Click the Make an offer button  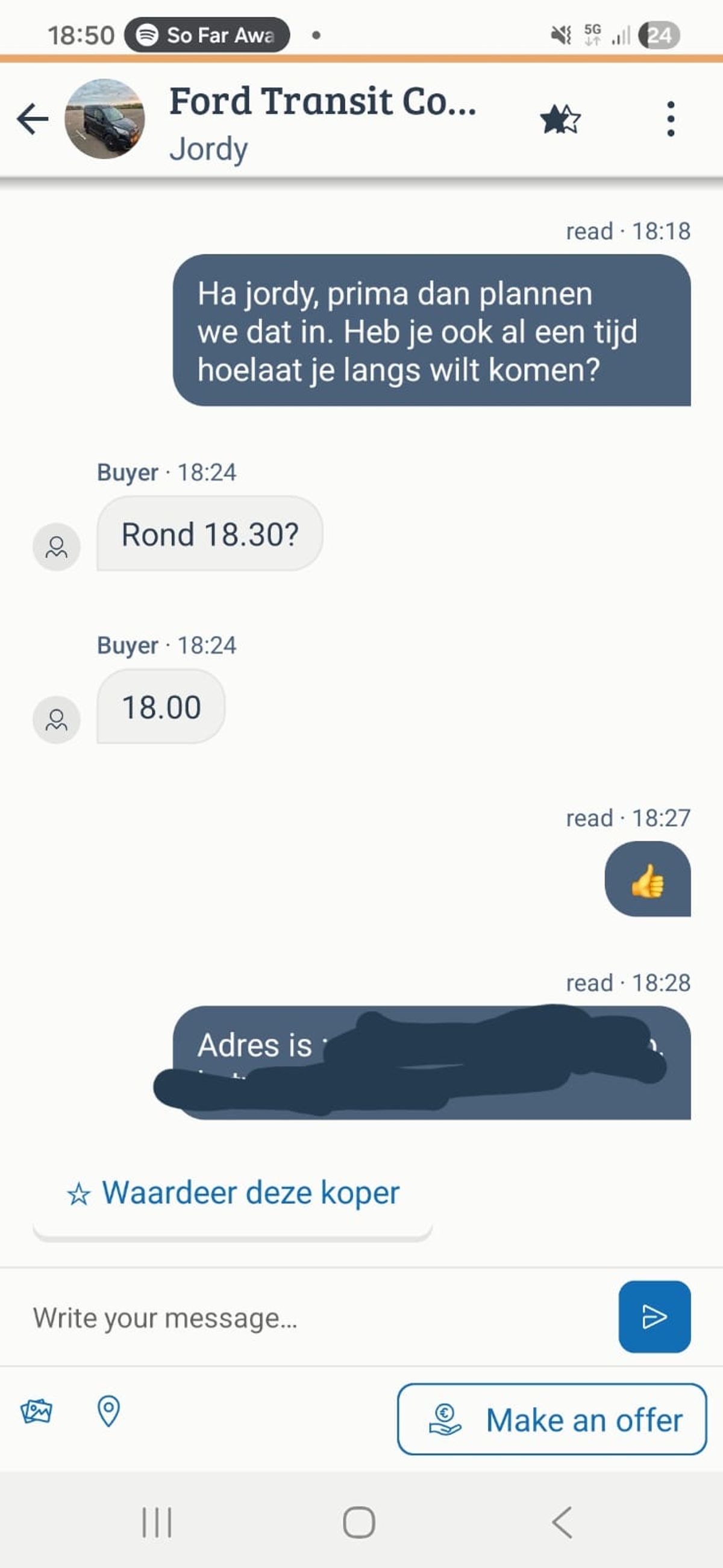[552, 1420]
